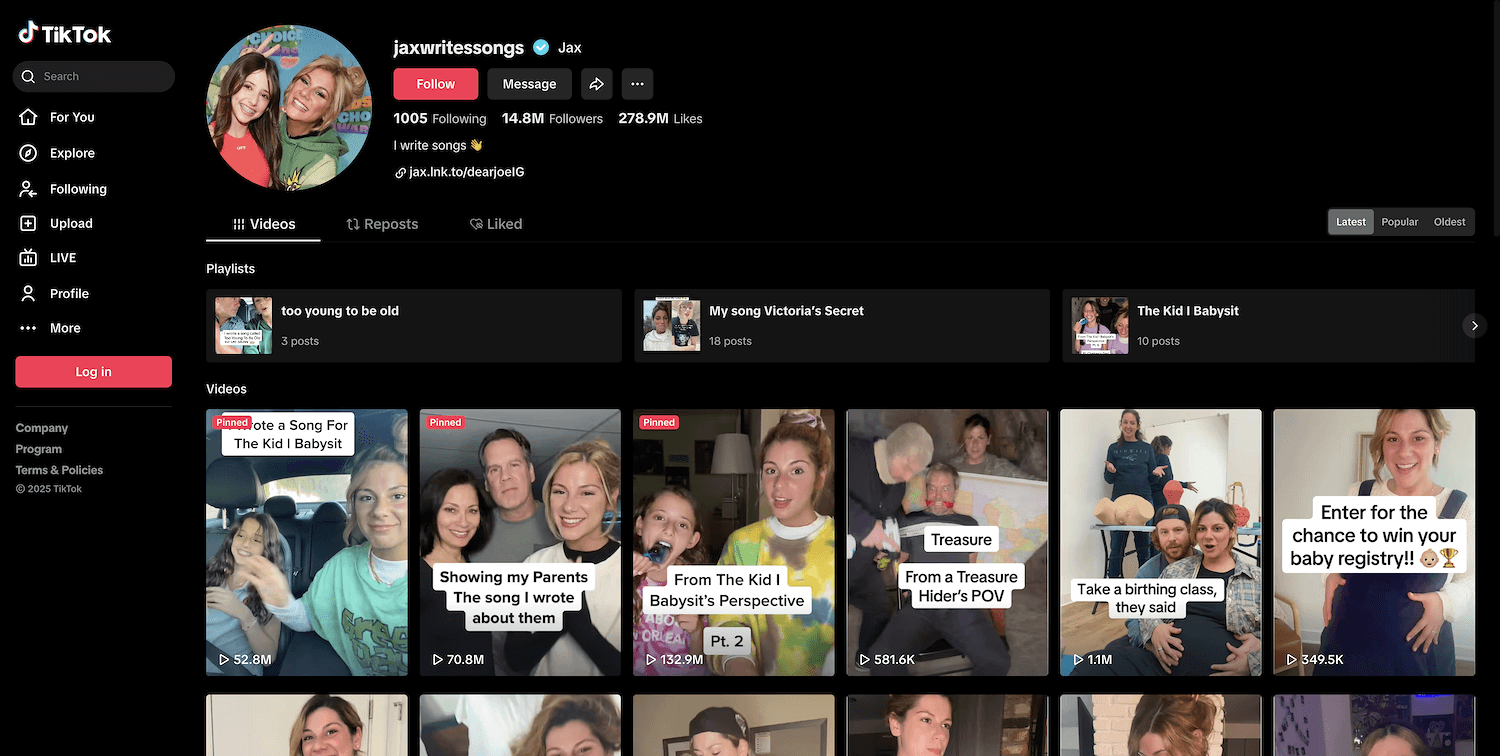This screenshot has height=756, width=1500.
Task: Sort videos by Latest
Action: coord(1350,222)
